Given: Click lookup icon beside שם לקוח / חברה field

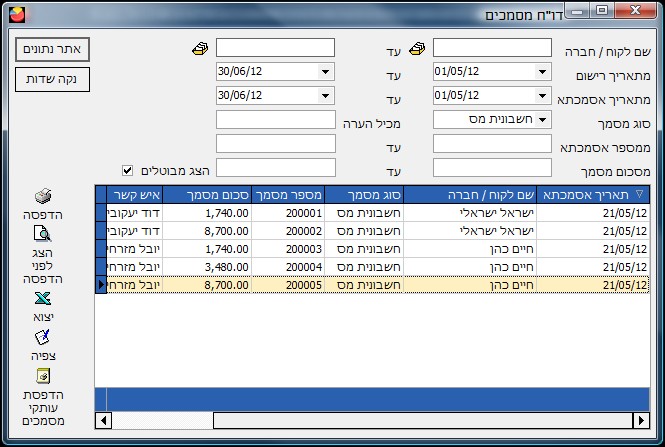Looking at the screenshot, I should click(417, 48).
